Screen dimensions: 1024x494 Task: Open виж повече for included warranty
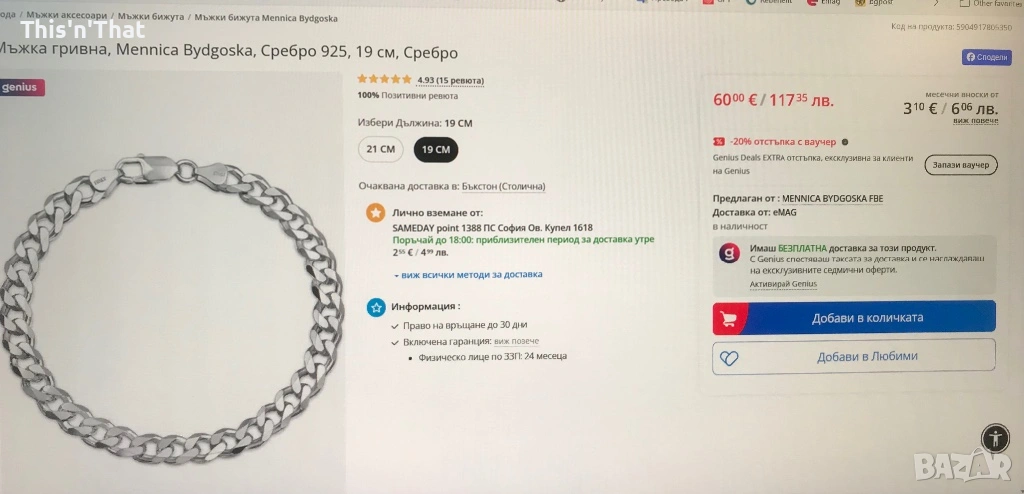click(516, 341)
